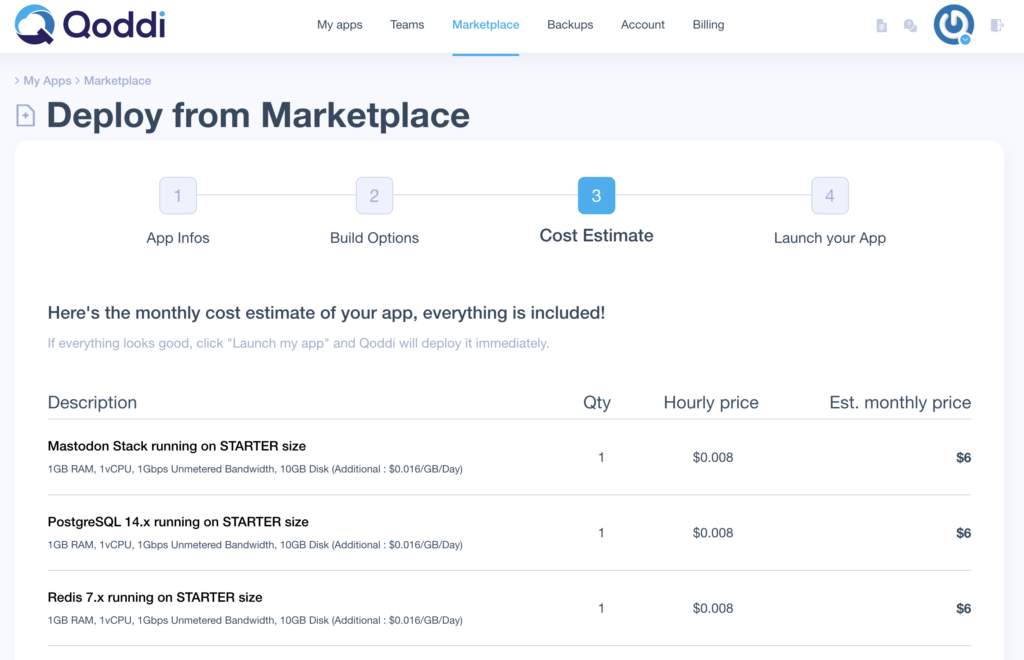Click the Build Options step label
1024x660 pixels.
[374, 238]
